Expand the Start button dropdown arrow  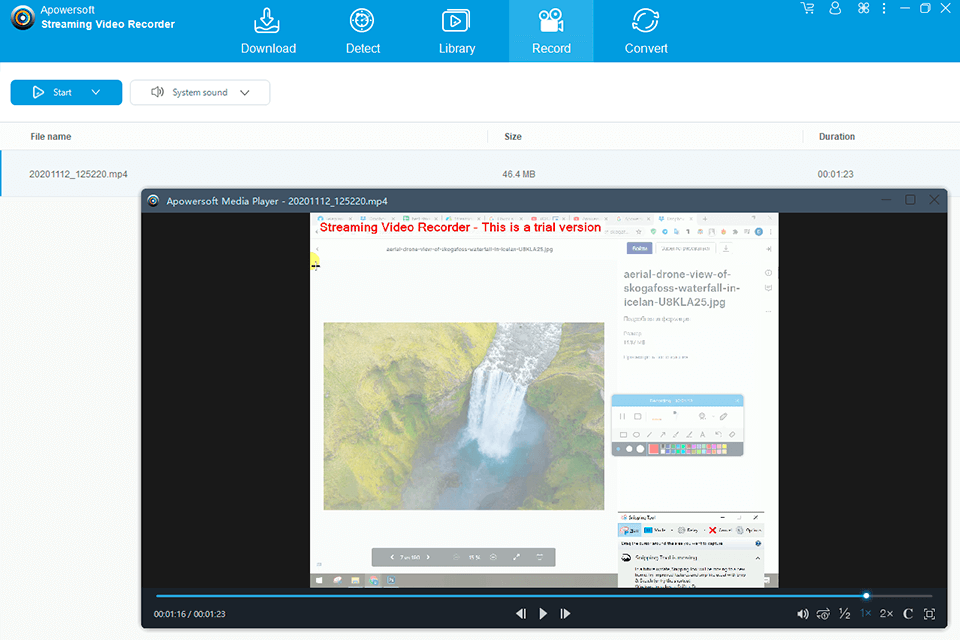pos(96,93)
